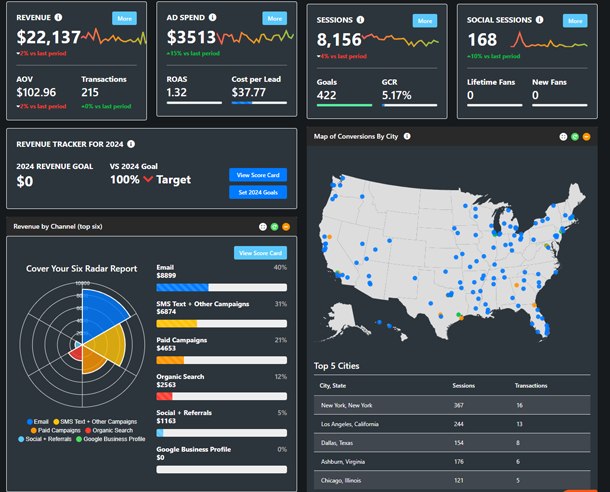Open More details in the Revenue card

click(124, 18)
